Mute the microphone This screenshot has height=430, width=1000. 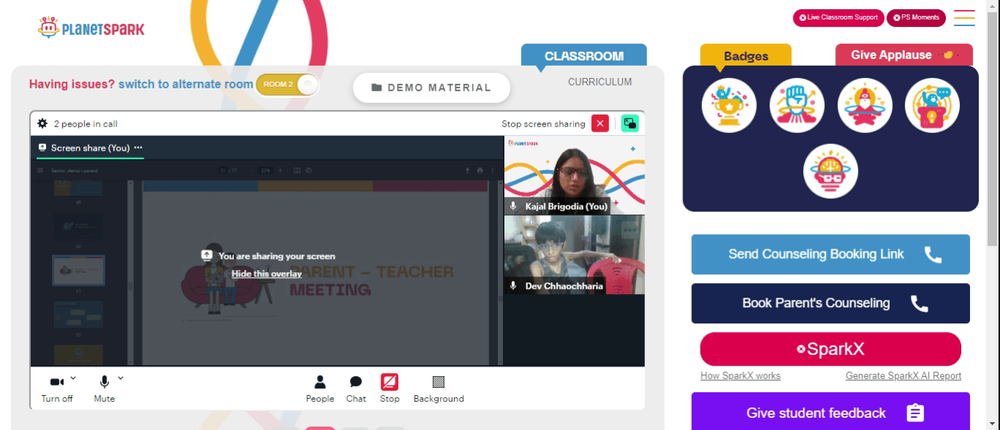click(104, 389)
